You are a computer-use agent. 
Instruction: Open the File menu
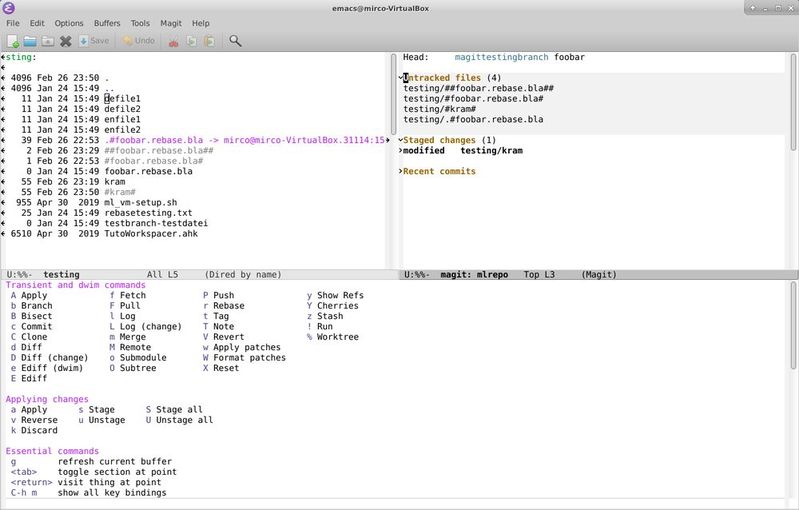(x=13, y=23)
